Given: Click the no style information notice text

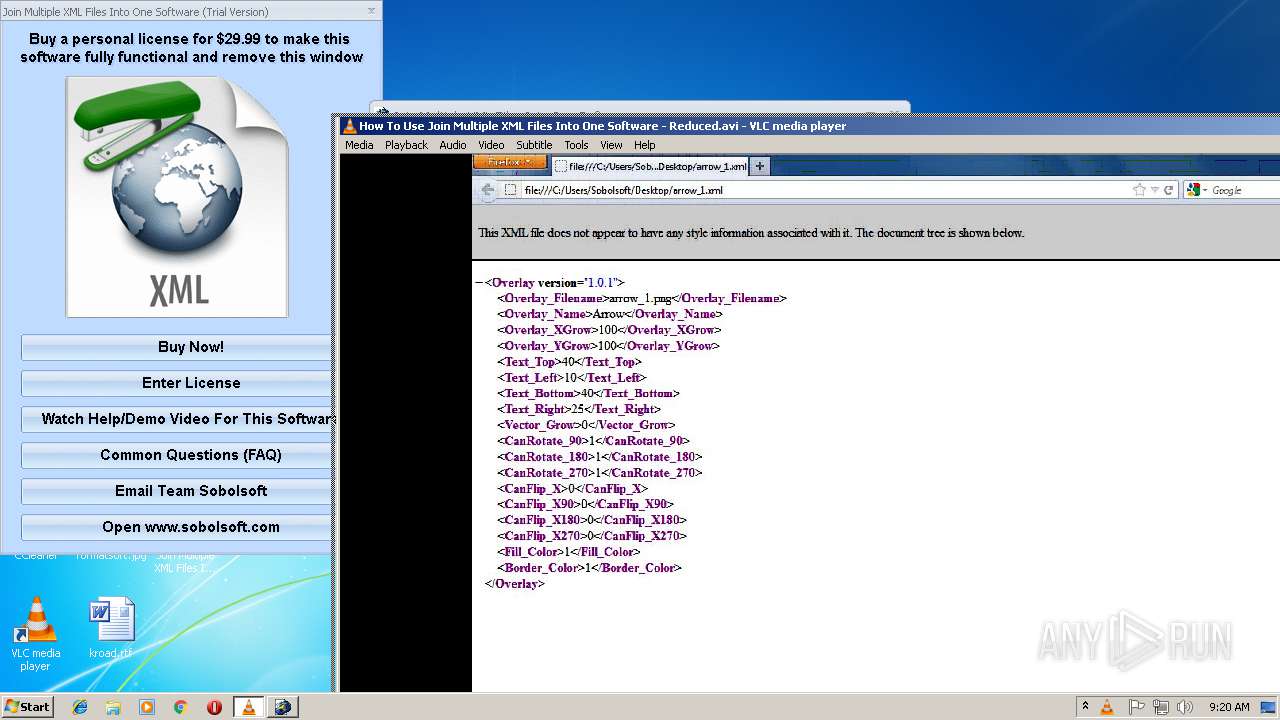Looking at the screenshot, I should click(751, 233).
